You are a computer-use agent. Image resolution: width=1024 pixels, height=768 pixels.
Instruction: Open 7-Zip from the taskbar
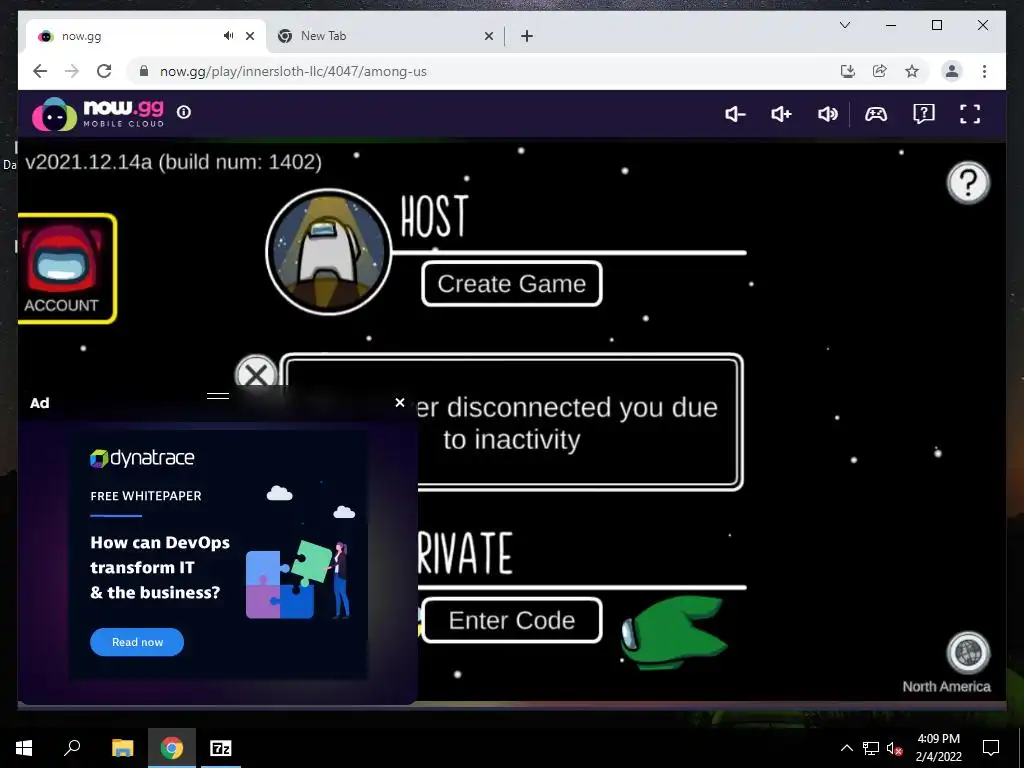coord(221,748)
